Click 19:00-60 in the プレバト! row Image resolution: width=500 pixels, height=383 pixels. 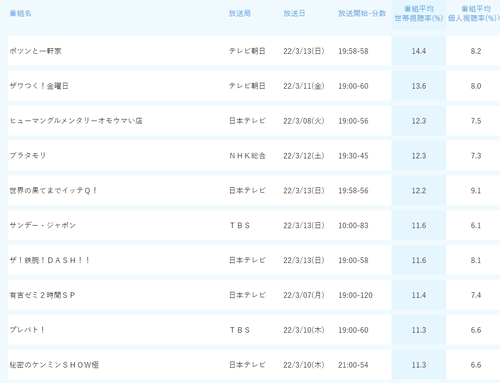pos(353,330)
